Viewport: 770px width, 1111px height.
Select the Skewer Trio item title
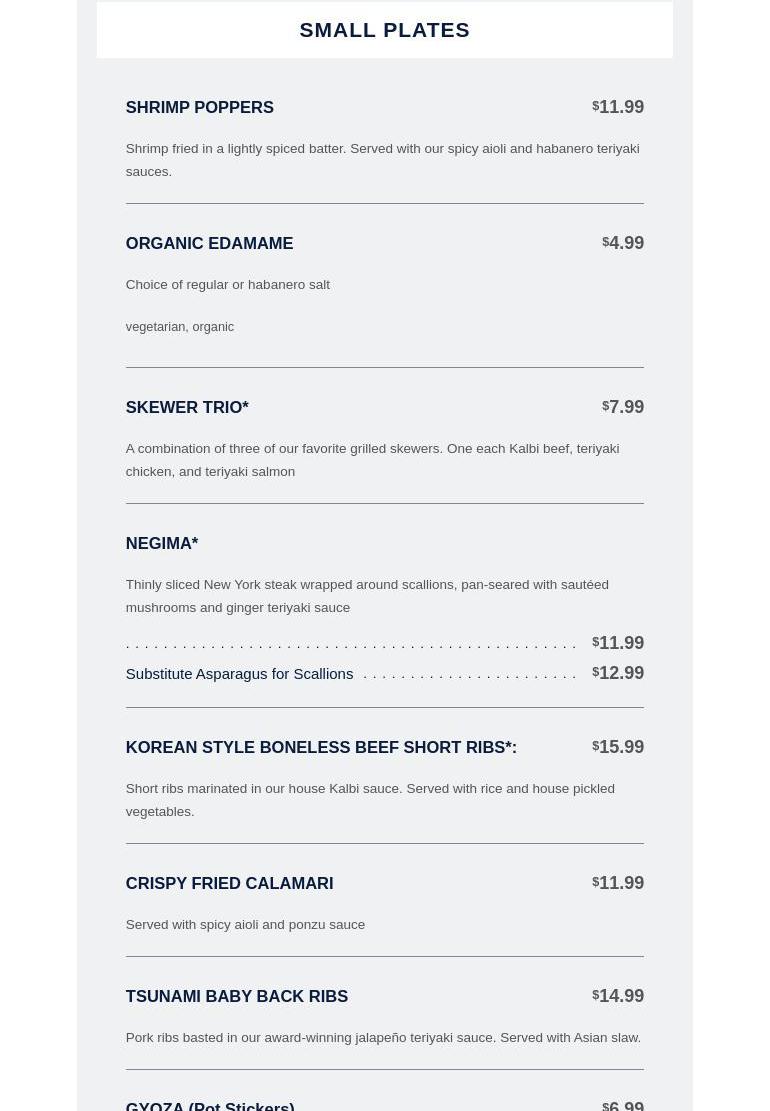click(187, 407)
